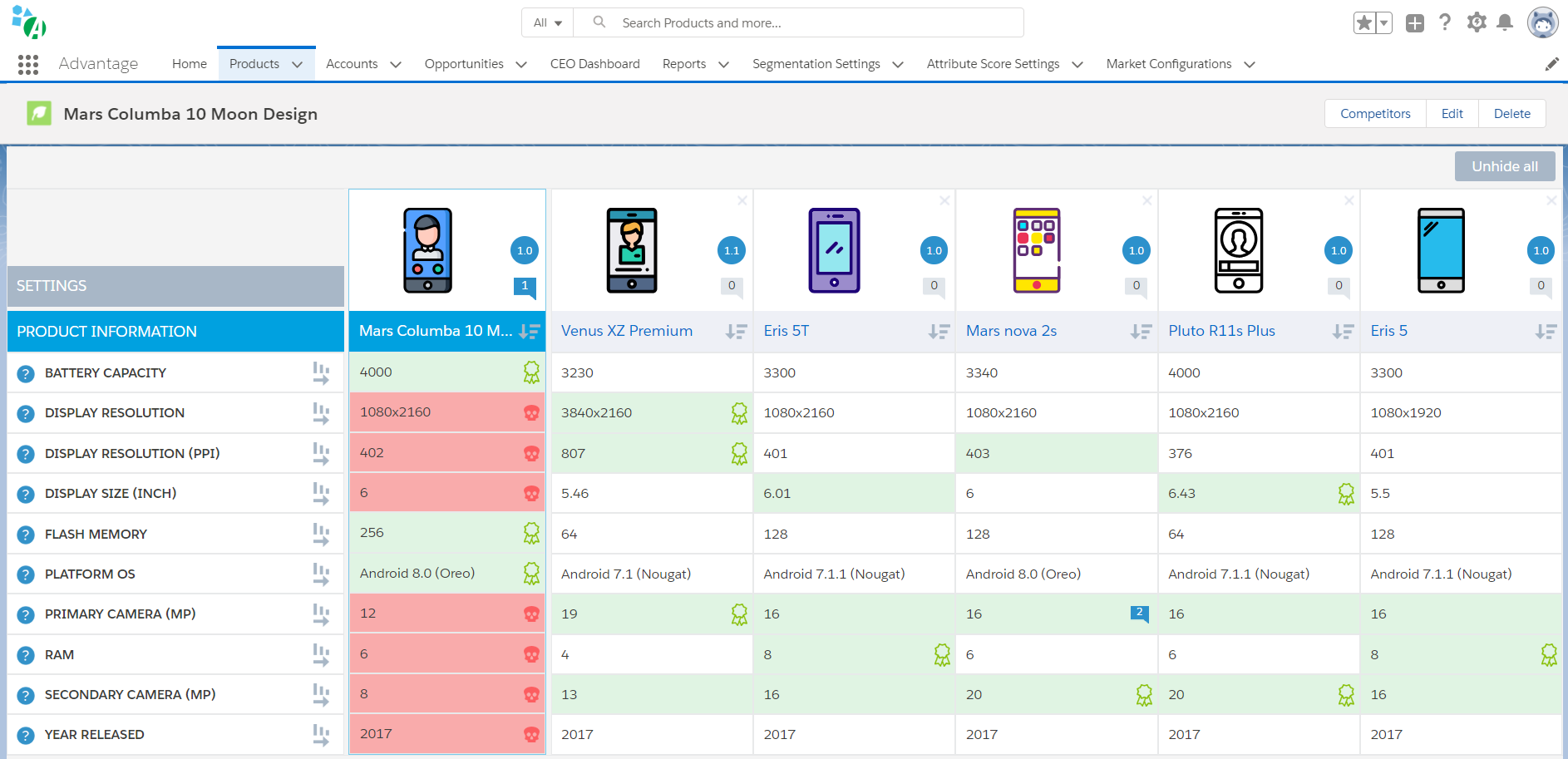Click the Battery Capacity help icon
Image resolution: width=1568 pixels, height=759 pixels.
(x=26, y=374)
